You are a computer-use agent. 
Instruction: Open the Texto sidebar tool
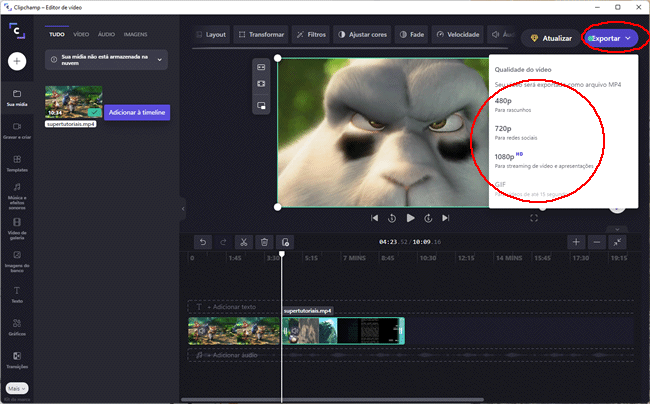click(x=17, y=294)
